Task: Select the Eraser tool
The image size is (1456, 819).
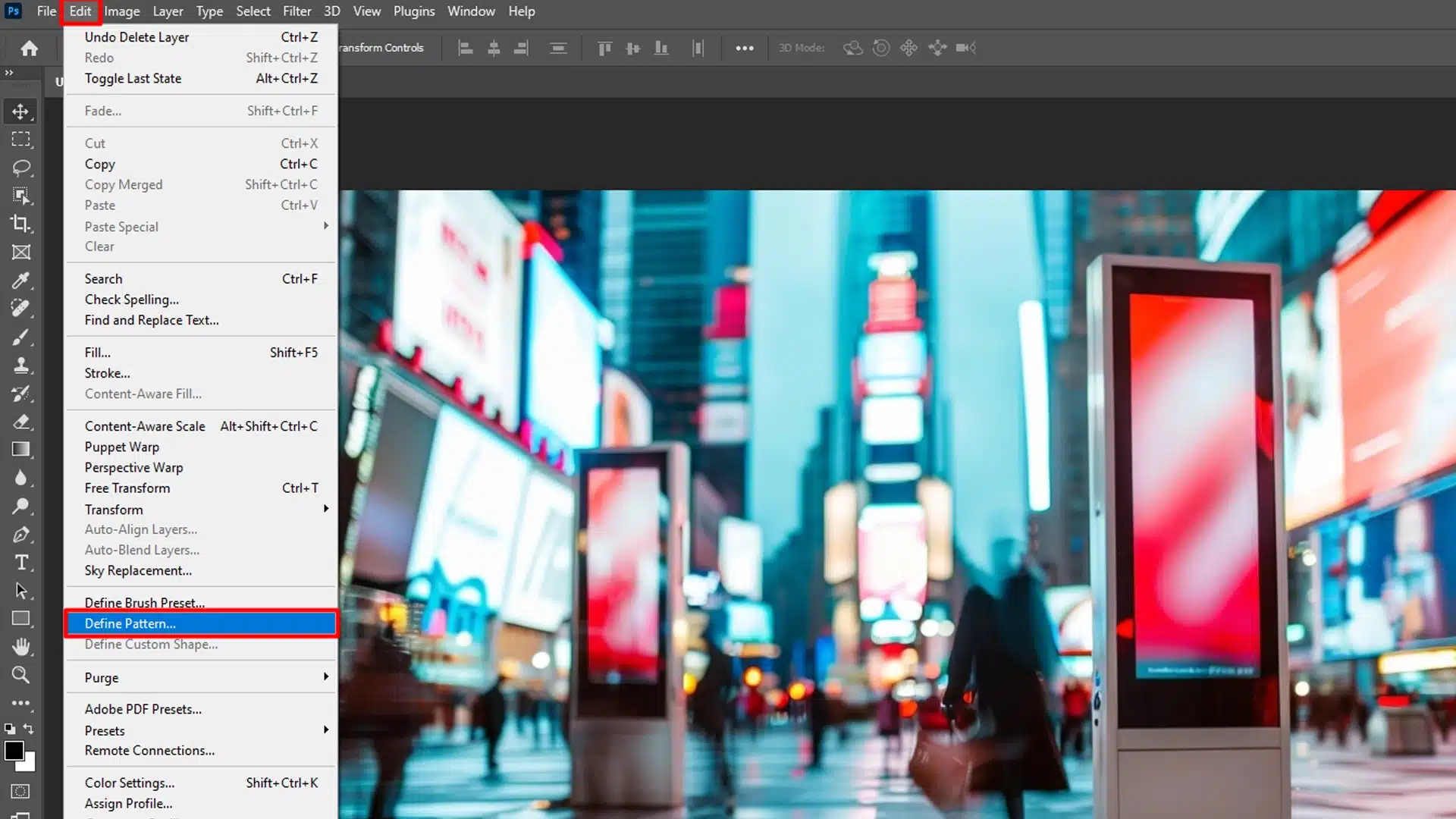Action: coord(20,422)
